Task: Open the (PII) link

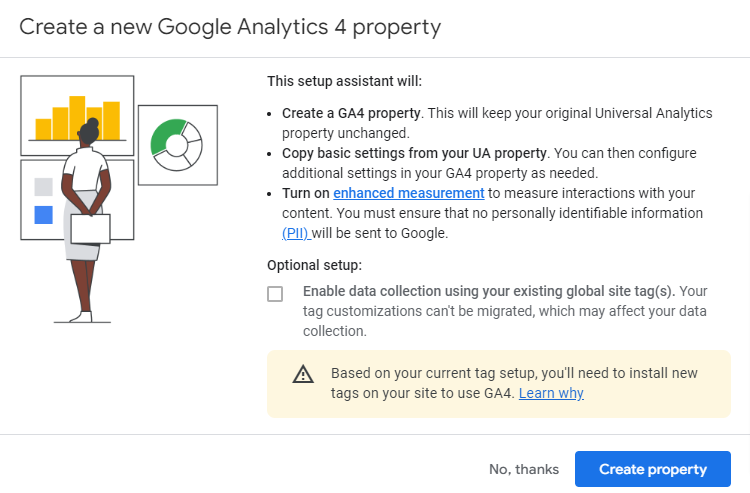Action: (296, 233)
